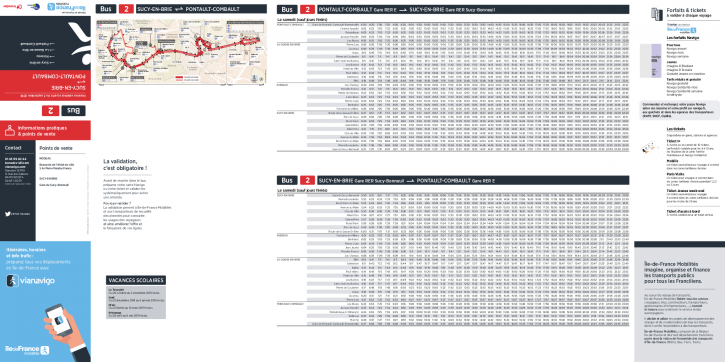Click the Forfaits & tickets card icon
The width and height of the screenshot is (725, 362).
[x=657, y=13]
